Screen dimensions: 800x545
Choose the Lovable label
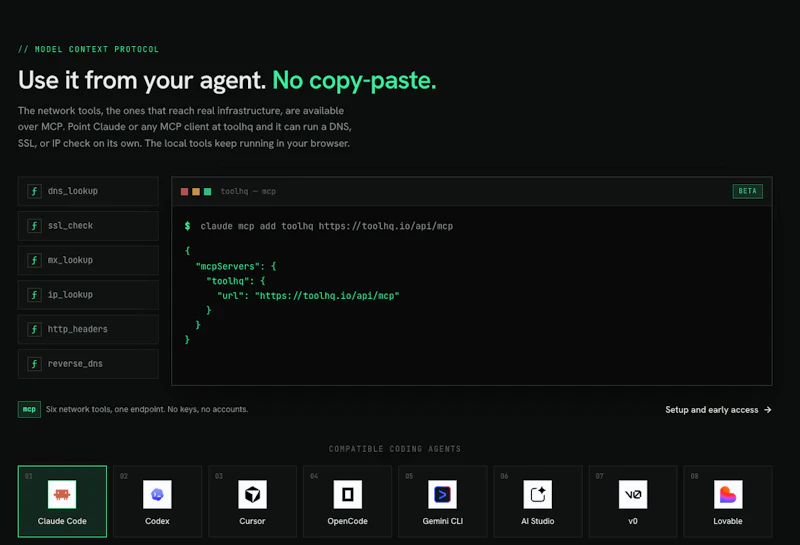(728, 521)
